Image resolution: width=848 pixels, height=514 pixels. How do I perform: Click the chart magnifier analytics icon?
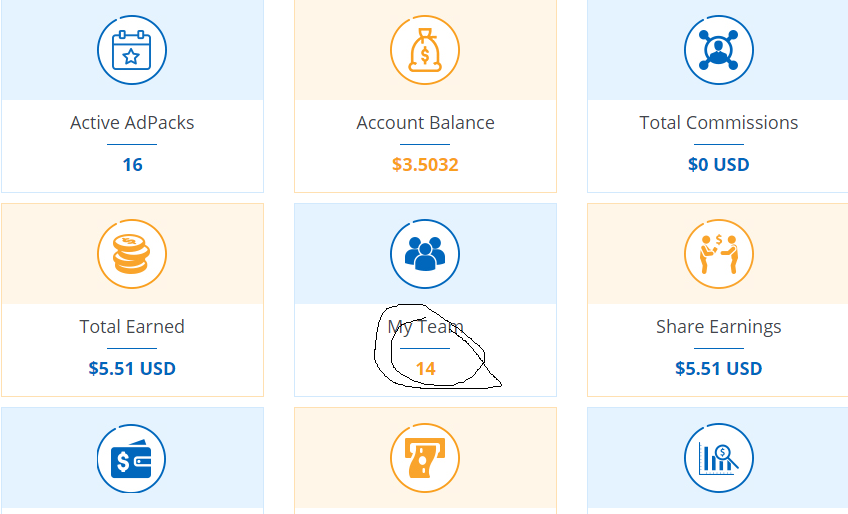coord(718,459)
